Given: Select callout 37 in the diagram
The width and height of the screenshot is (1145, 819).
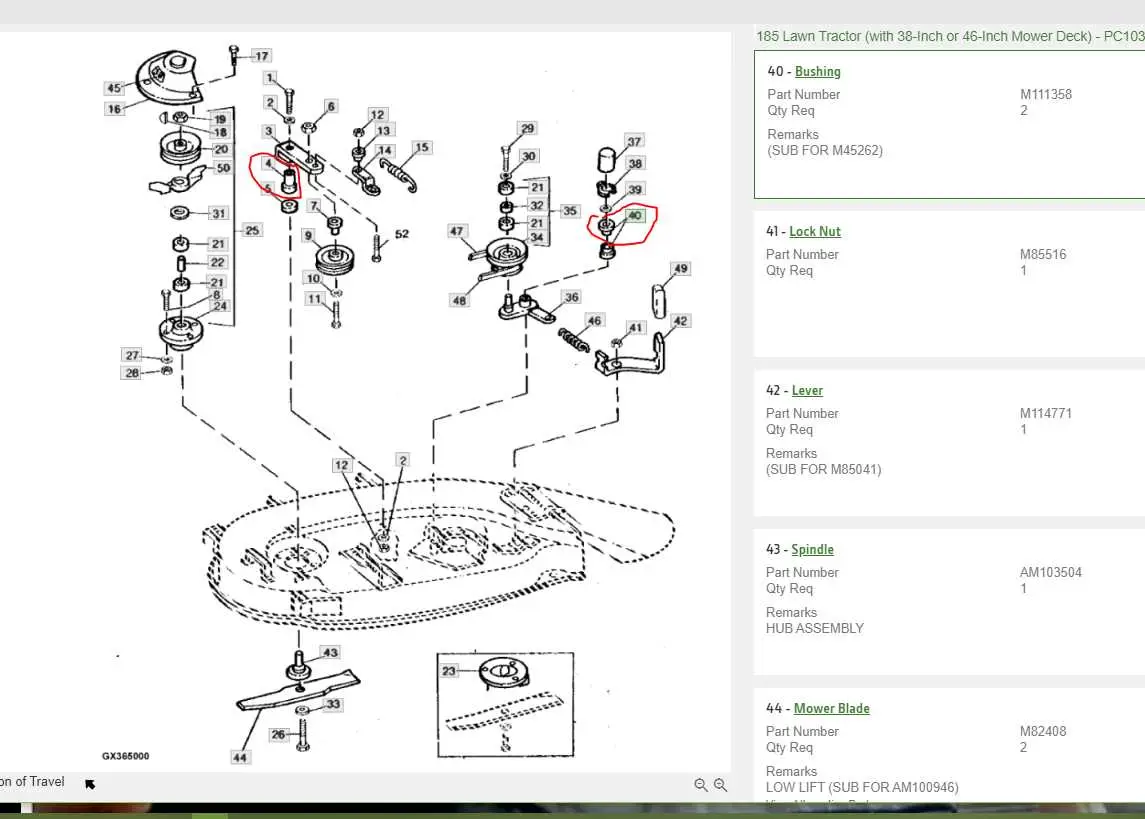Looking at the screenshot, I should [635, 142].
